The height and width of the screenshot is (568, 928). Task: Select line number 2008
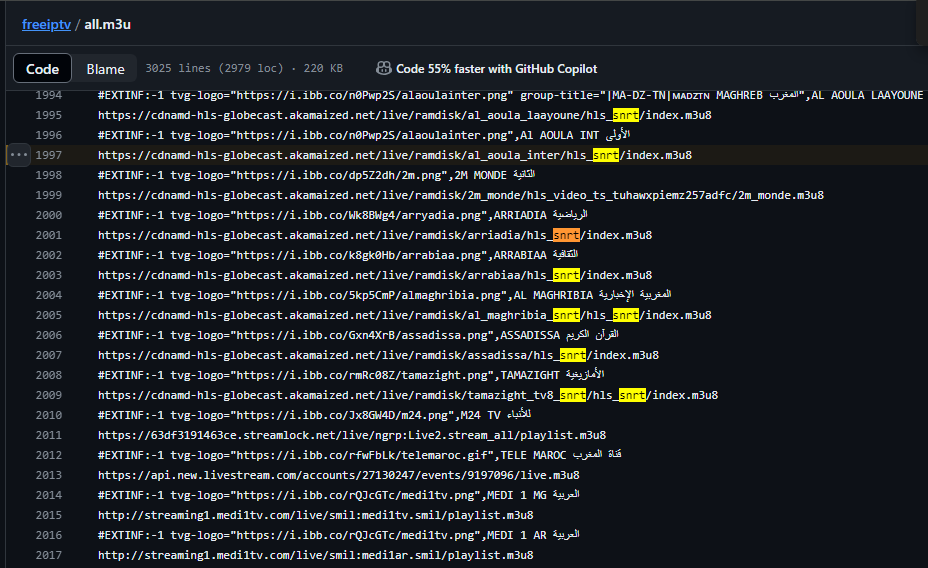tap(49, 375)
